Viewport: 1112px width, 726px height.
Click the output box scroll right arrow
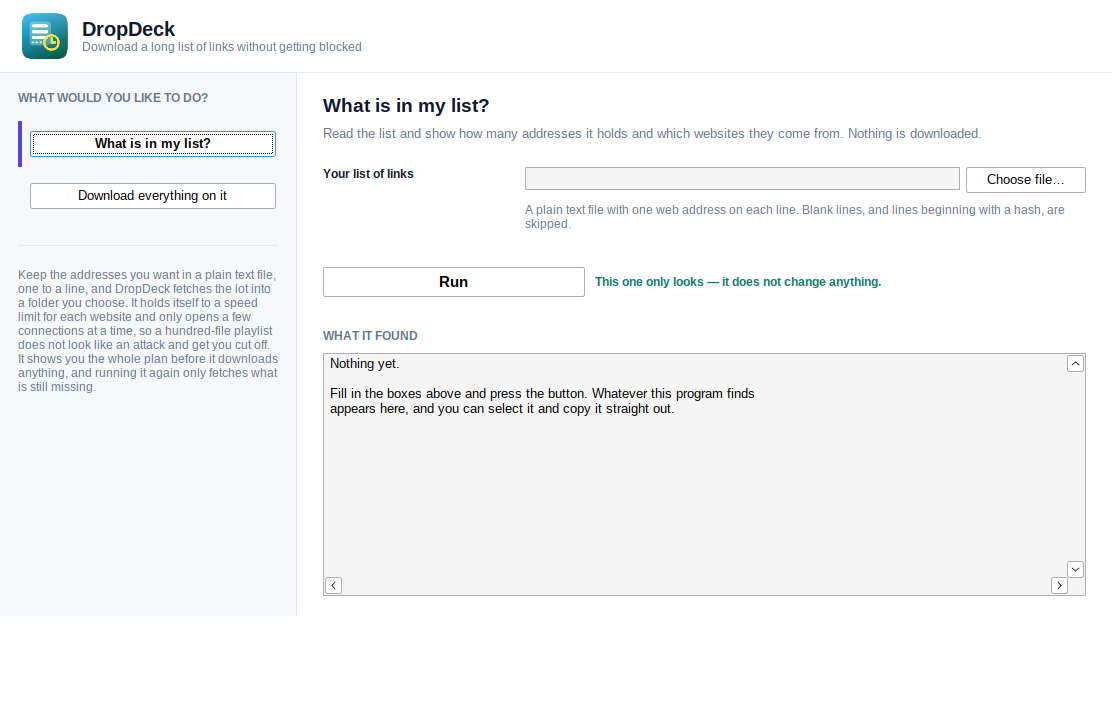click(x=1060, y=586)
